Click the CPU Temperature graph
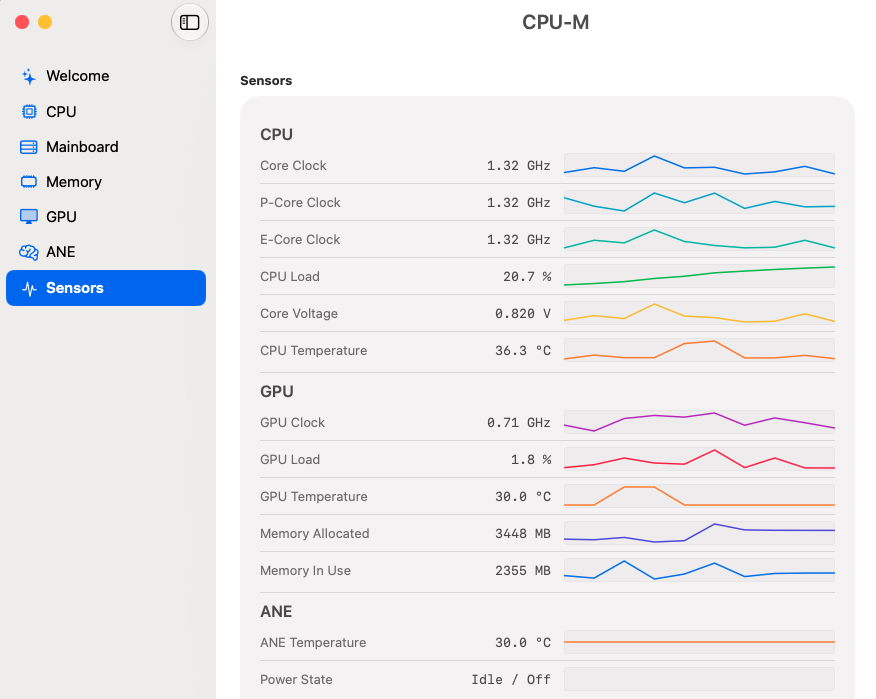The height and width of the screenshot is (699, 876). coord(699,350)
